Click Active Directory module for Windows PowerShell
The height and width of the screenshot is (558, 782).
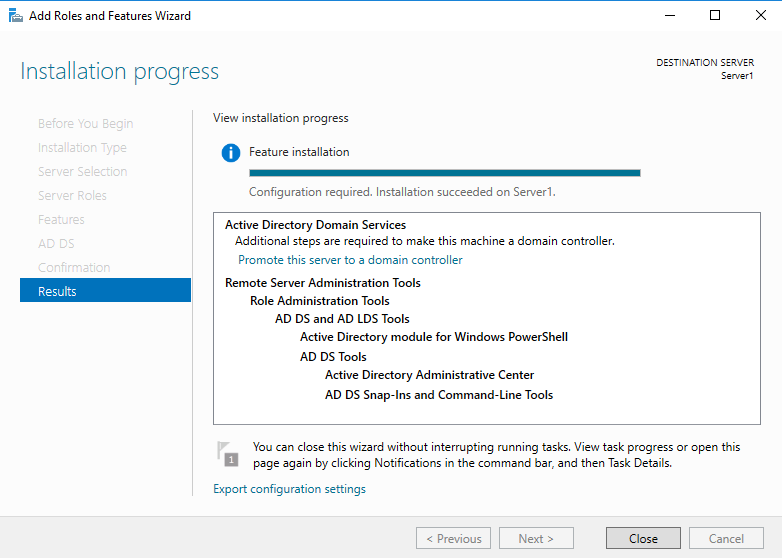[434, 337]
